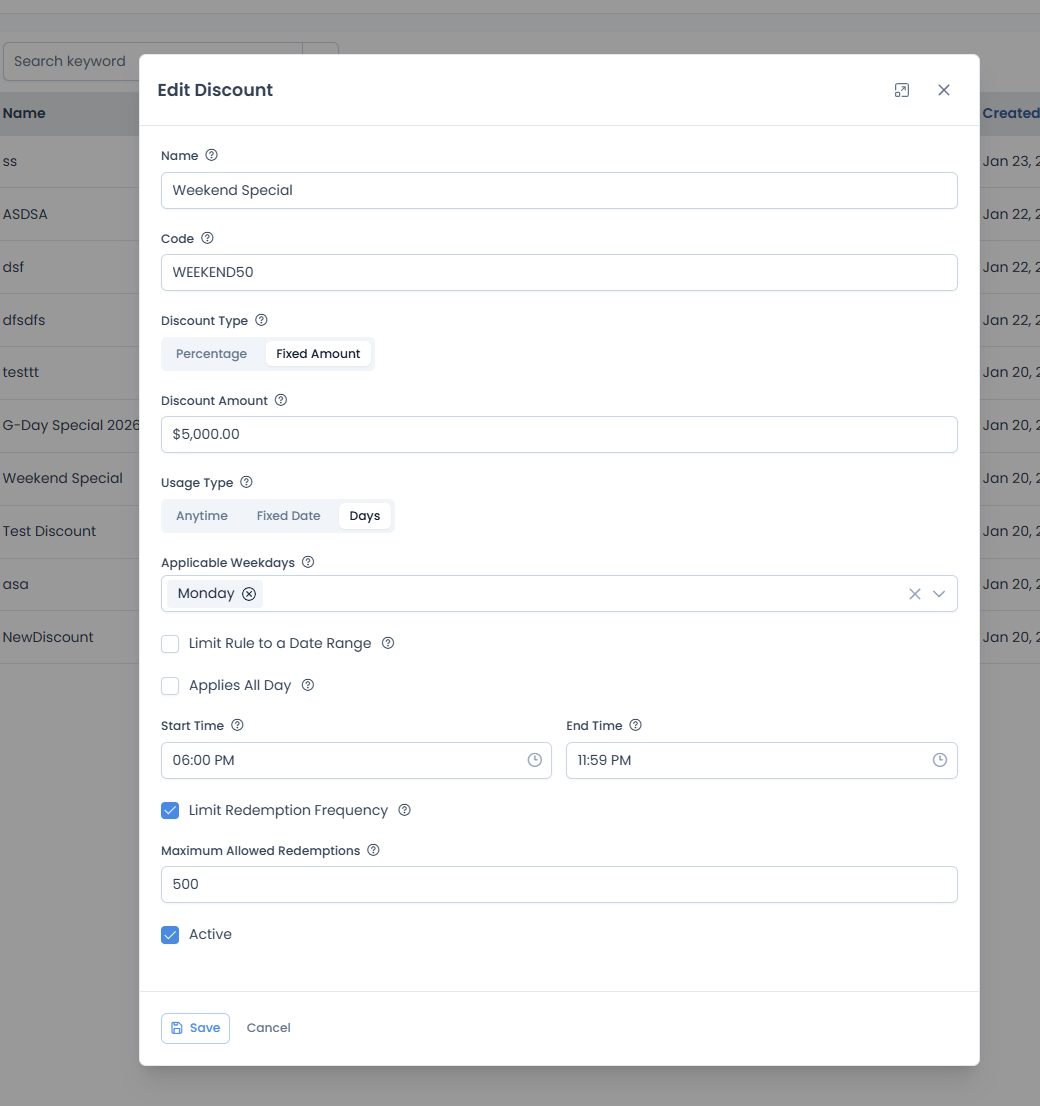Click into the Name field
Viewport: 1040px width, 1106px height.
pos(559,190)
